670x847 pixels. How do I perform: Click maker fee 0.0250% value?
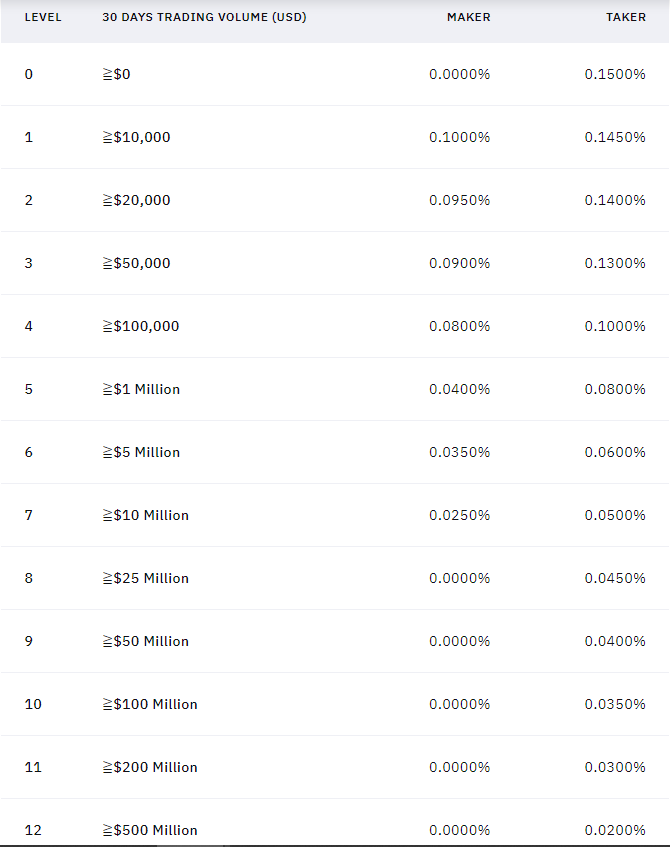click(x=459, y=515)
